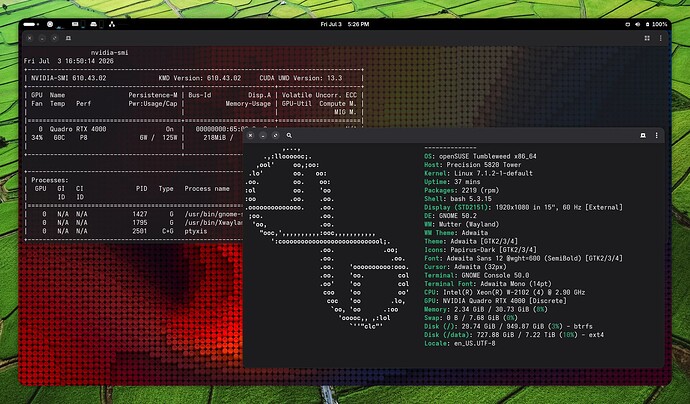Click 'Icons: Papirus-Dark' line

pos(481,250)
